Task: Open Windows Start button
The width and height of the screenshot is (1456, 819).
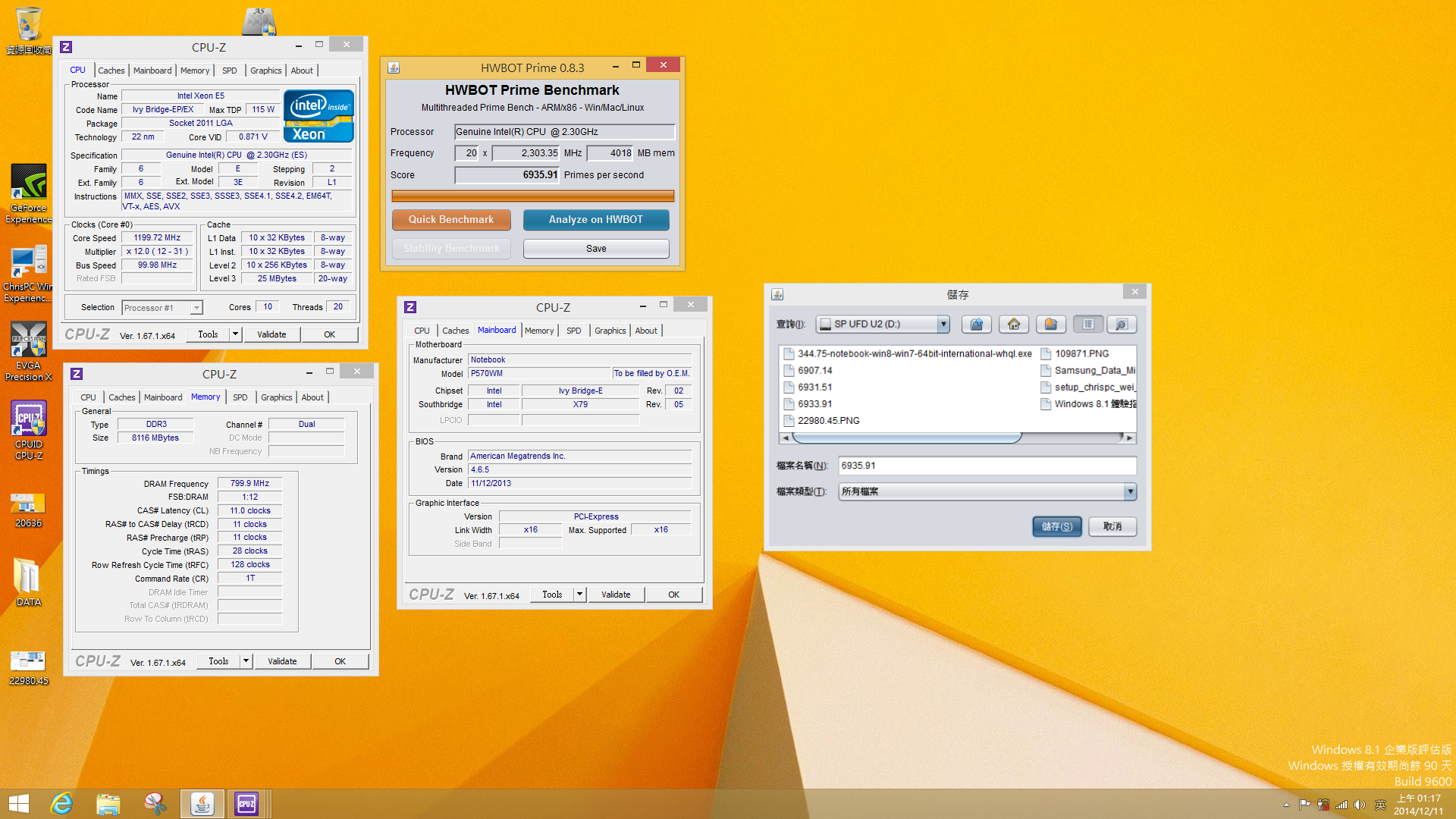Action: click(x=19, y=804)
